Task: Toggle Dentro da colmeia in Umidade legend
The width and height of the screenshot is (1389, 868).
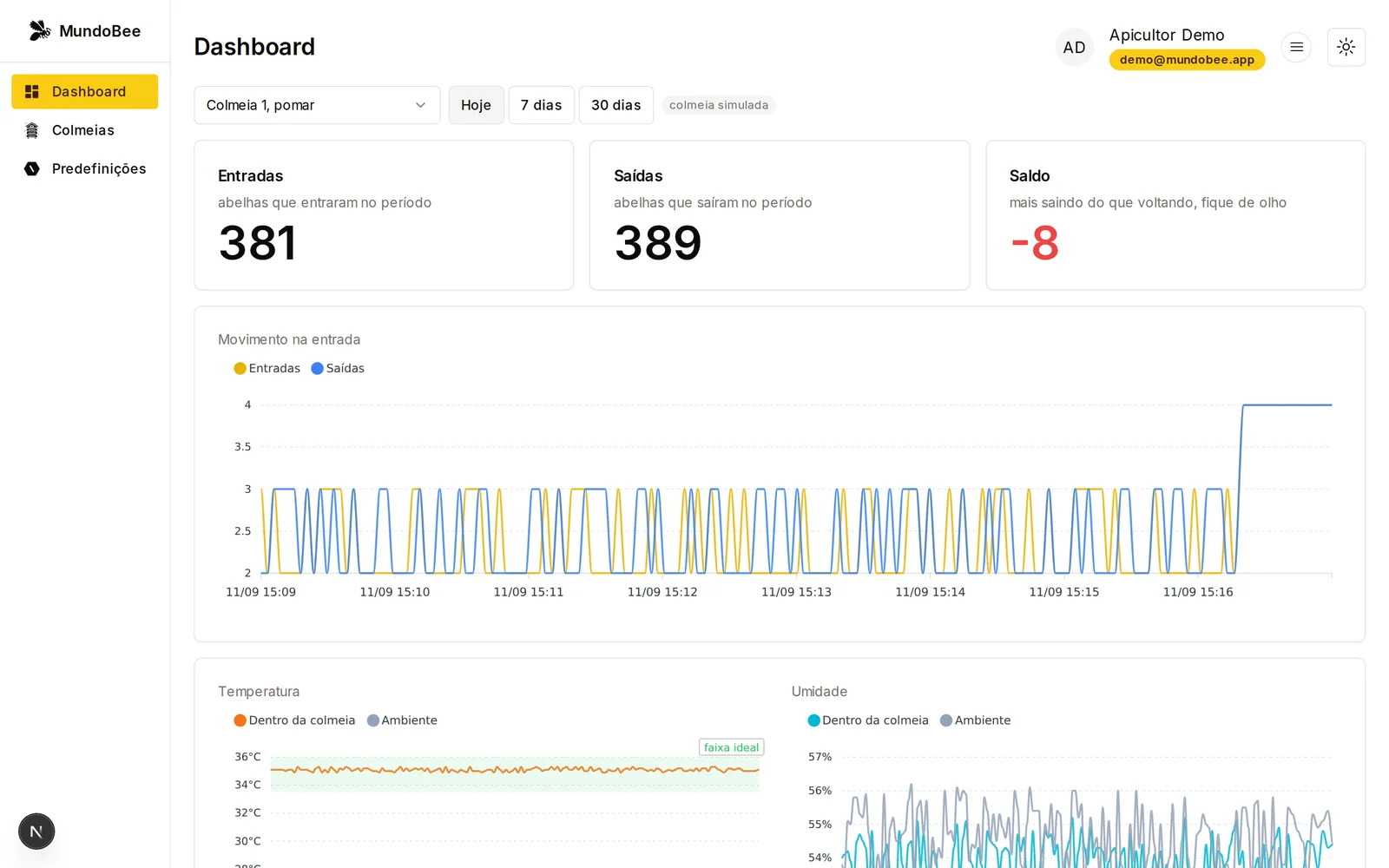Action: pos(868,720)
